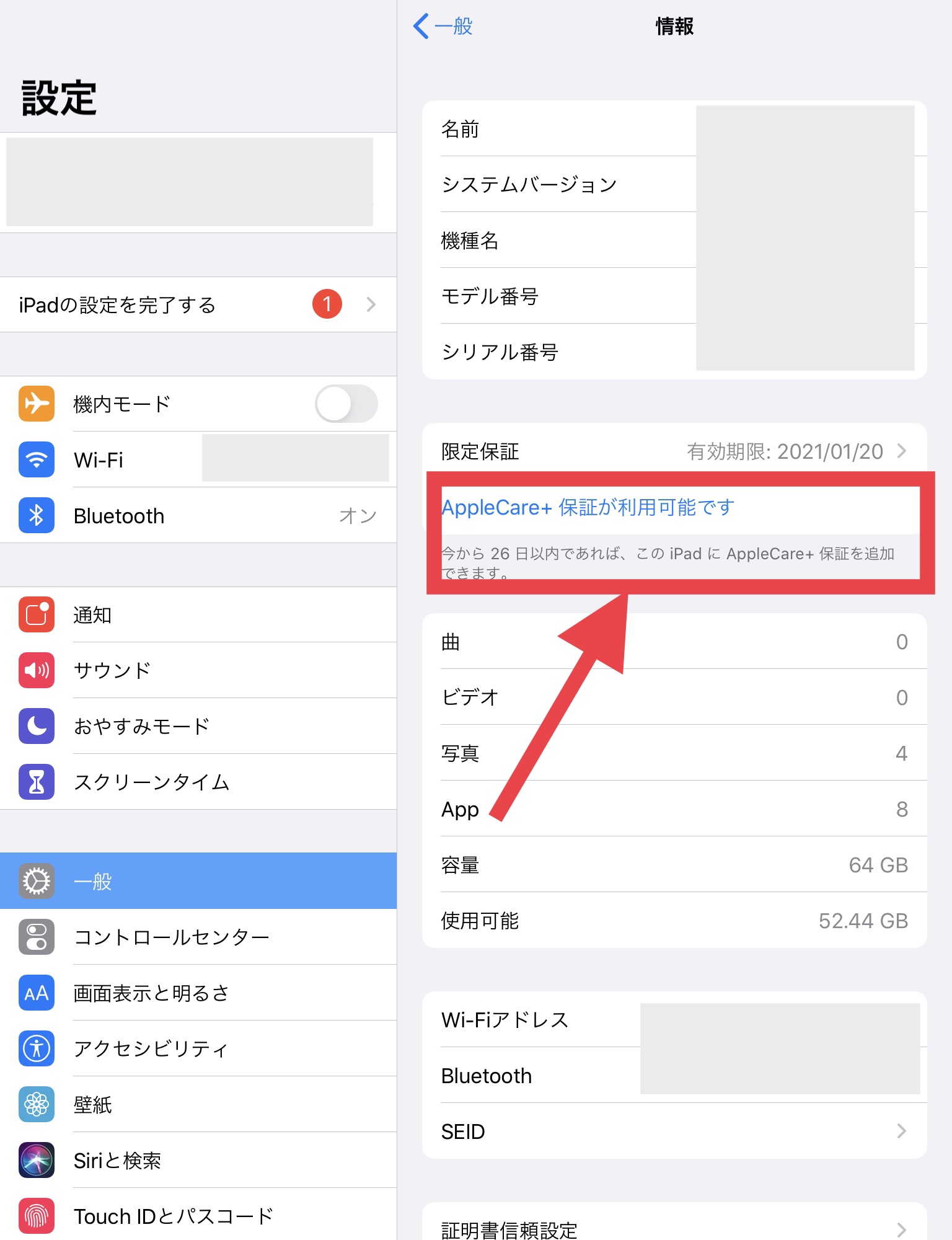Tap the Touch IDとパスコード fingerprint icon
The width and height of the screenshot is (952, 1240).
37,1216
